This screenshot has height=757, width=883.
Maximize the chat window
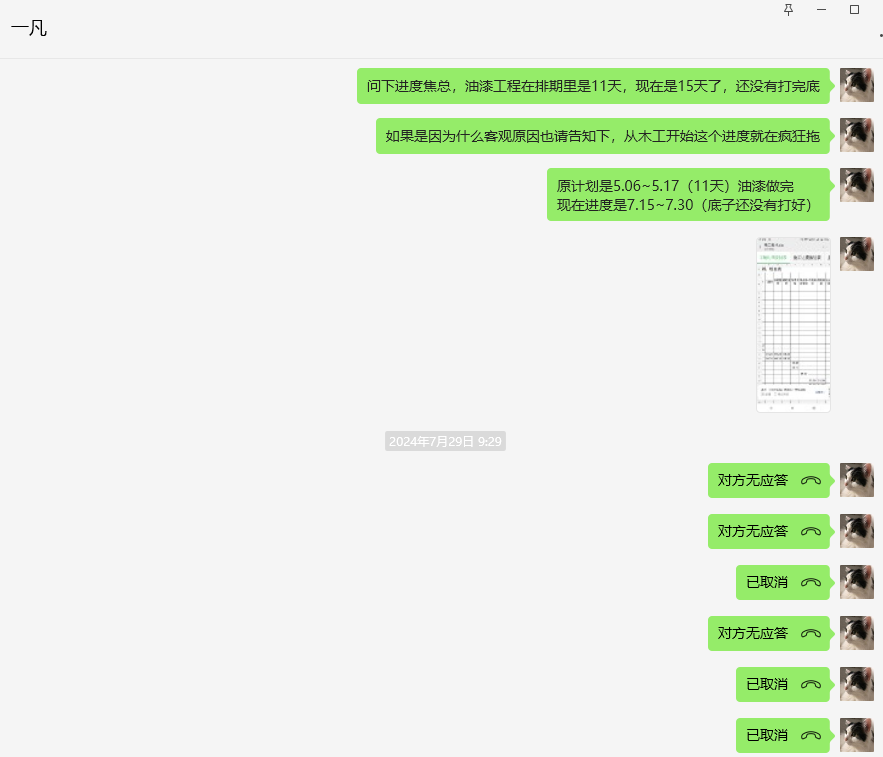[x=854, y=9]
